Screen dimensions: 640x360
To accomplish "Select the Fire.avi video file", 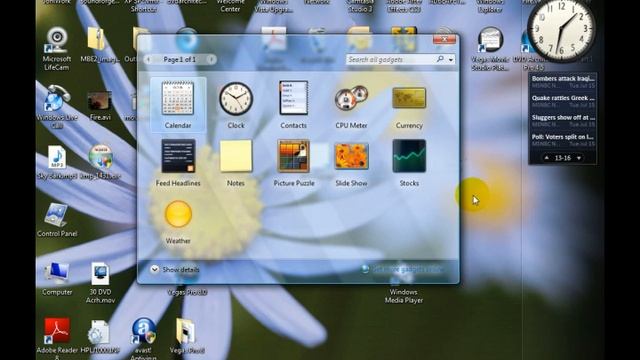I will point(100,106).
